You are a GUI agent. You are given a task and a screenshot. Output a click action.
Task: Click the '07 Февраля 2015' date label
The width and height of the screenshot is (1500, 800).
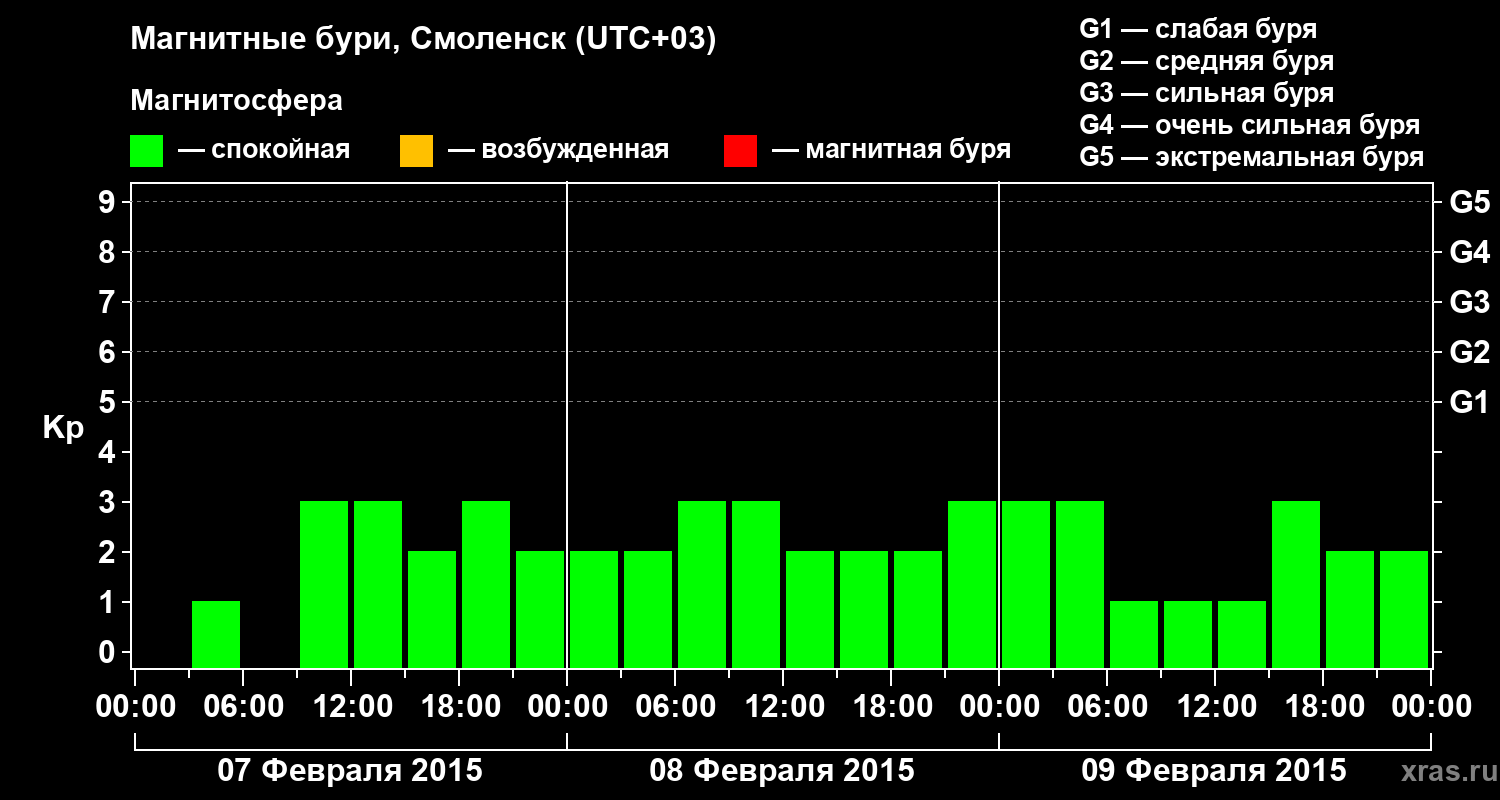[x=350, y=771]
